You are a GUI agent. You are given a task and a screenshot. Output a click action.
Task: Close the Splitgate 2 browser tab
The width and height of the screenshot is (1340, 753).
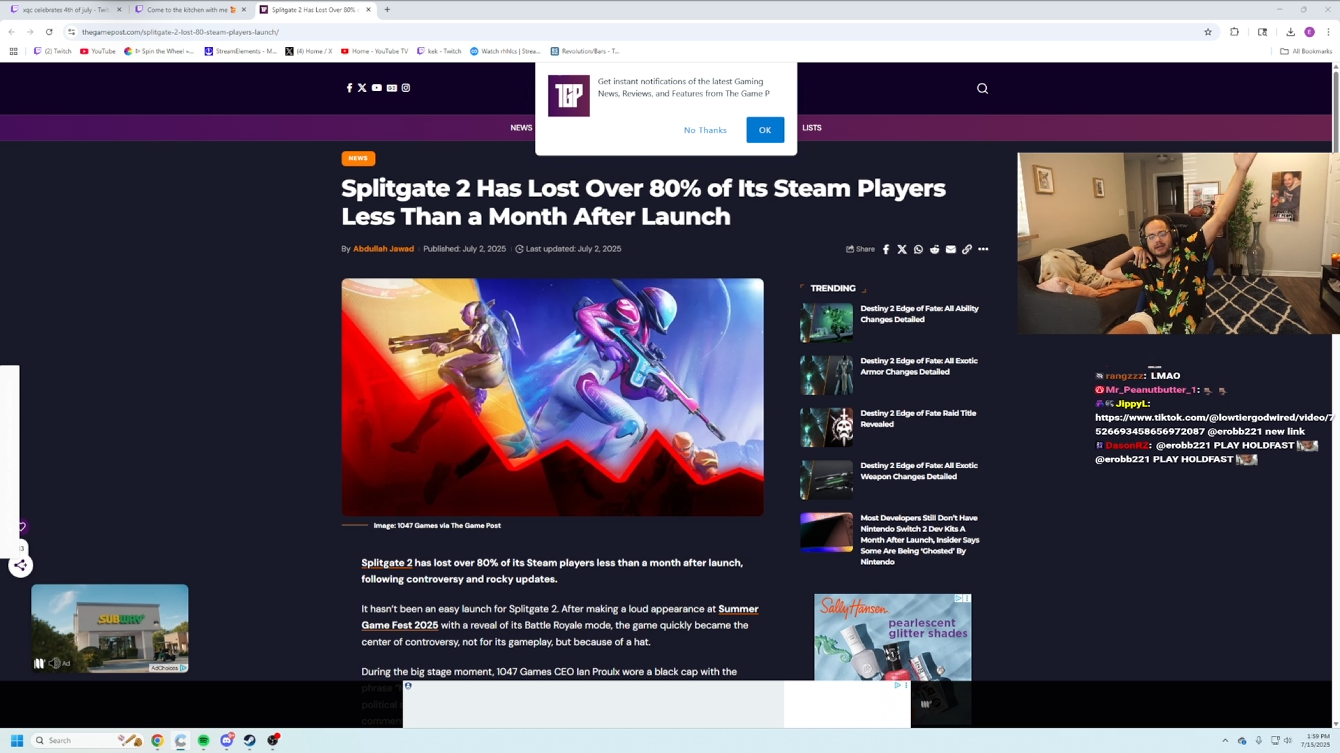[369, 10]
